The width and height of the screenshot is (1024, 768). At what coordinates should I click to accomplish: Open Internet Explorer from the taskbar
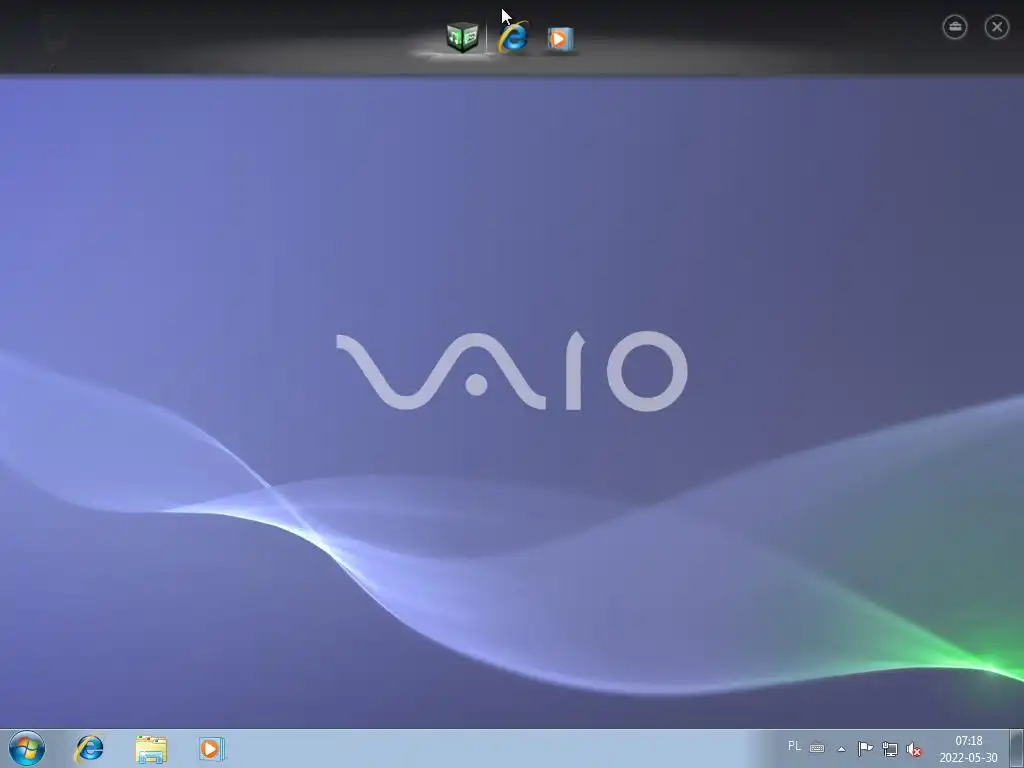click(89, 748)
